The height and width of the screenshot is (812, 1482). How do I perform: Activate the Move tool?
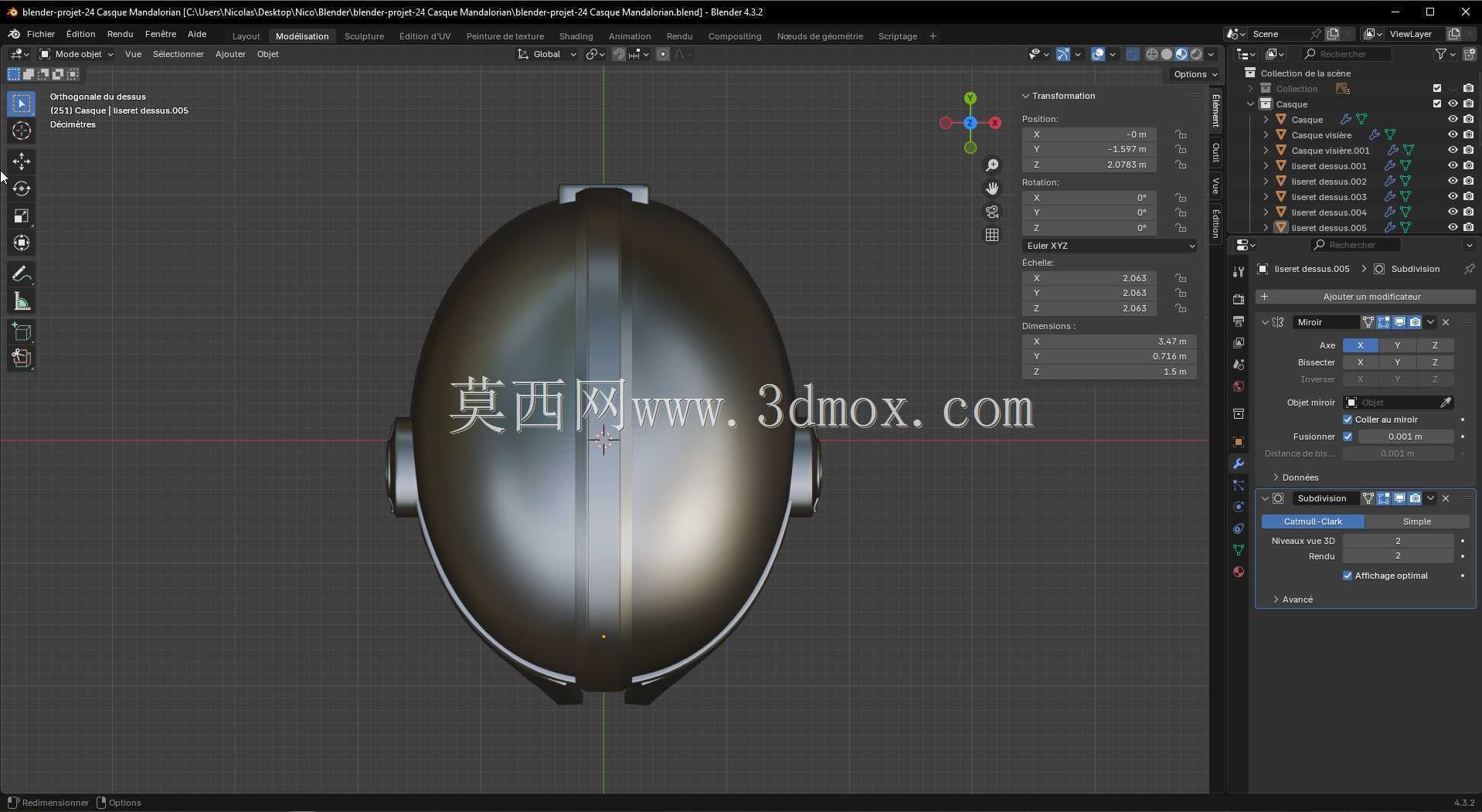pyautogui.click(x=22, y=161)
